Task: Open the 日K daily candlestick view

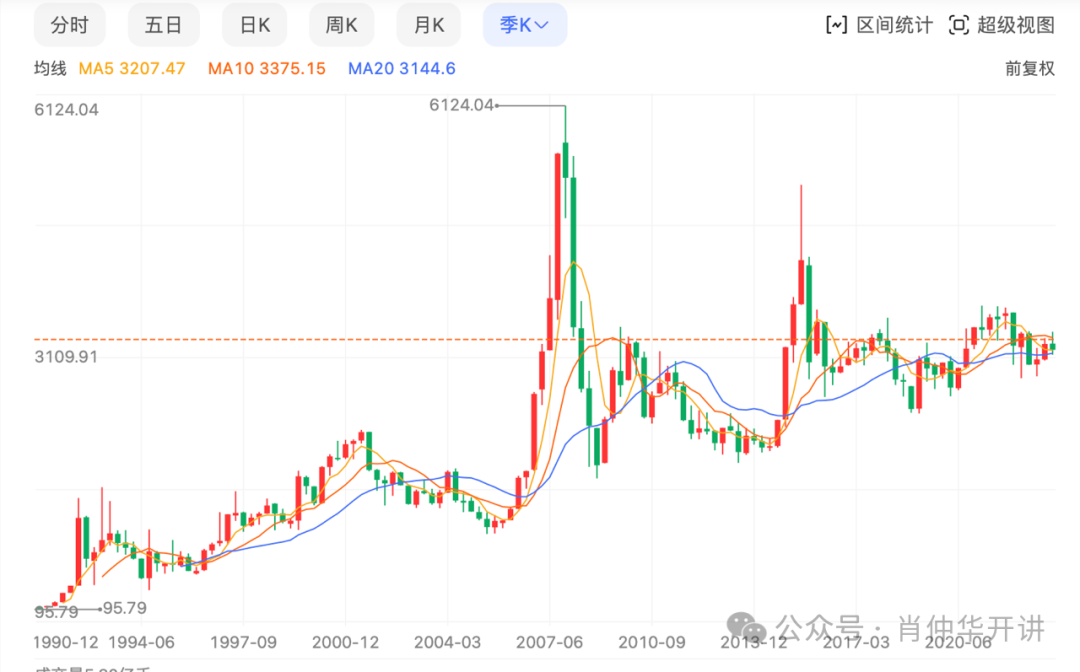Action: pos(255,25)
